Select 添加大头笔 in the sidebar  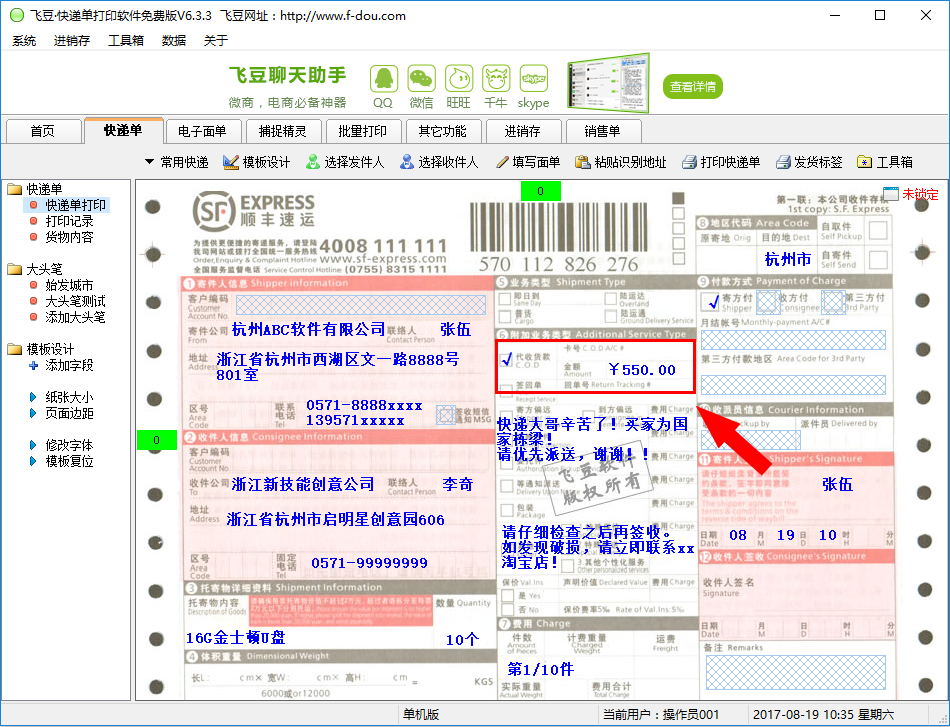(75, 317)
